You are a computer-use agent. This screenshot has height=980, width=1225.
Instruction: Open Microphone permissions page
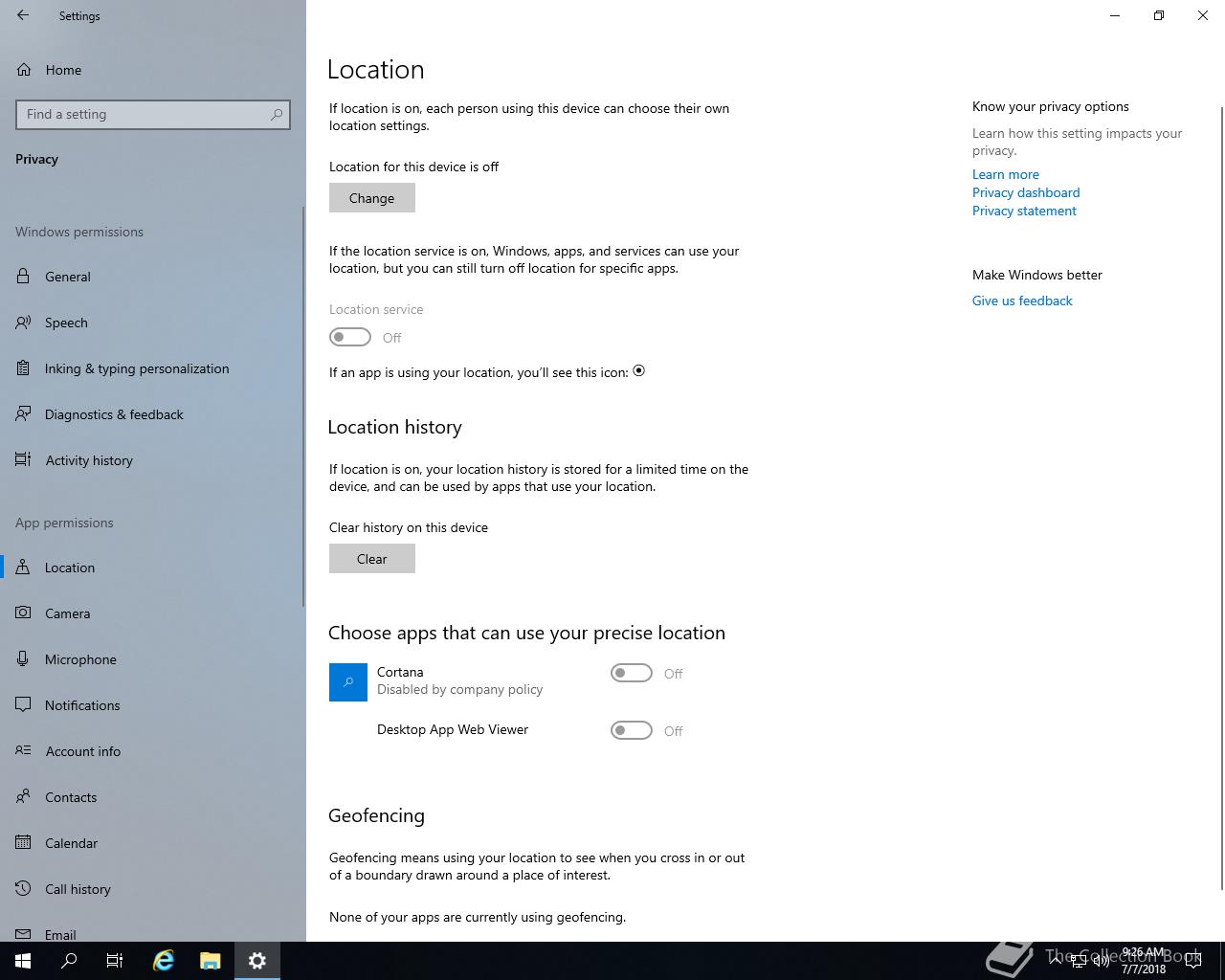tap(153, 659)
